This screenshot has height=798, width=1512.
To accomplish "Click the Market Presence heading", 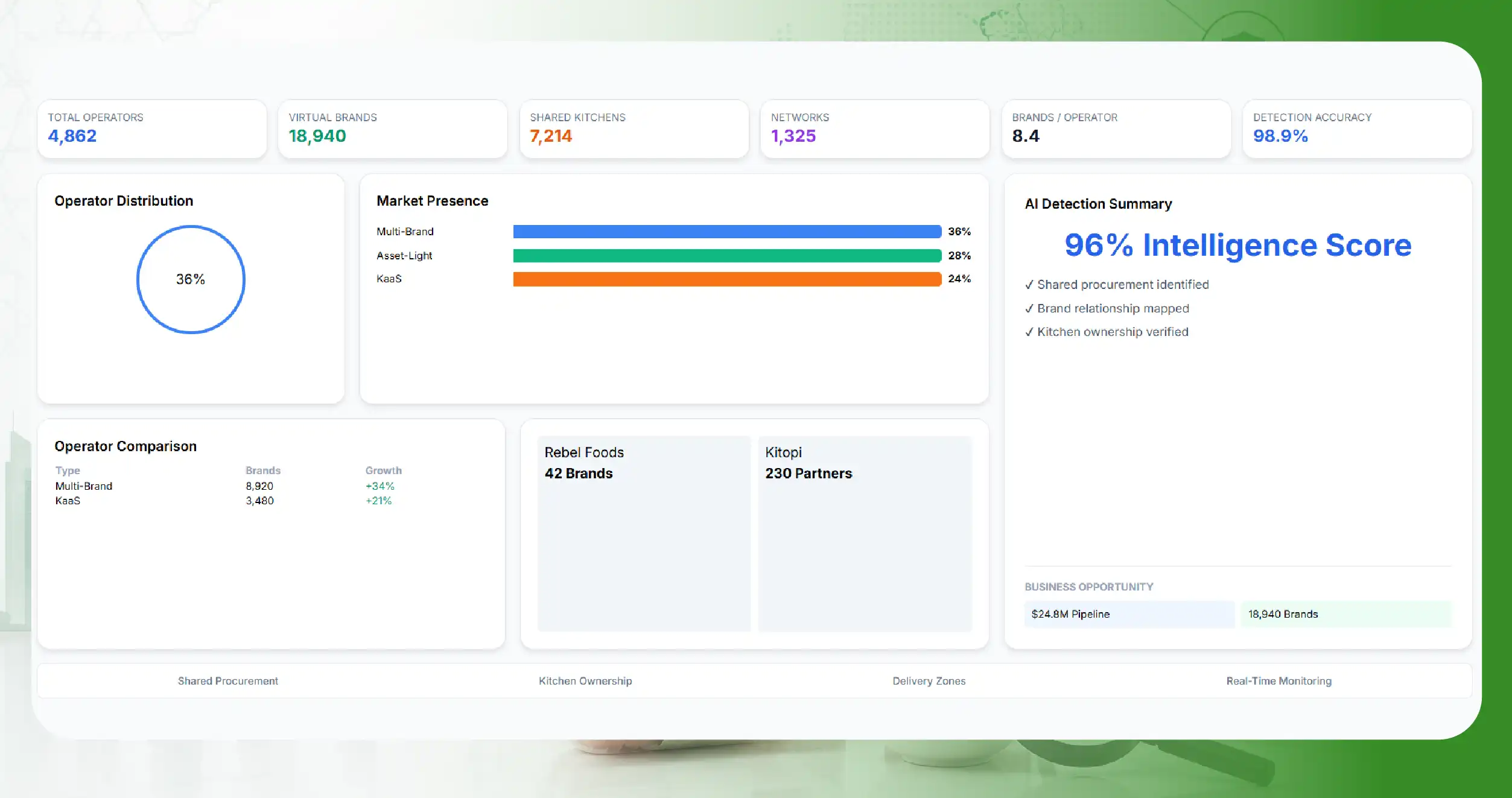I will coord(433,201).
